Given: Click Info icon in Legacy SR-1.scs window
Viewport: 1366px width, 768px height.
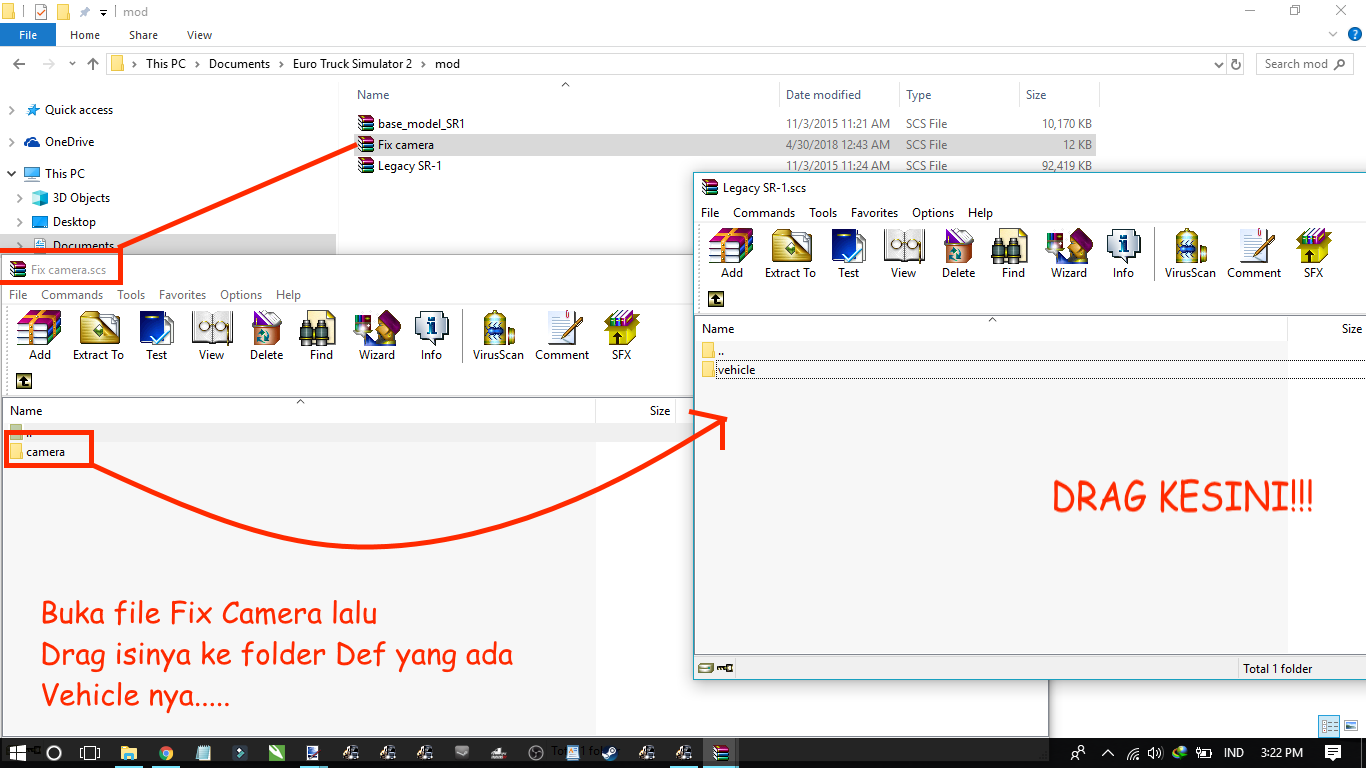Looking at the screenshot, I should tap(1123, 253).
